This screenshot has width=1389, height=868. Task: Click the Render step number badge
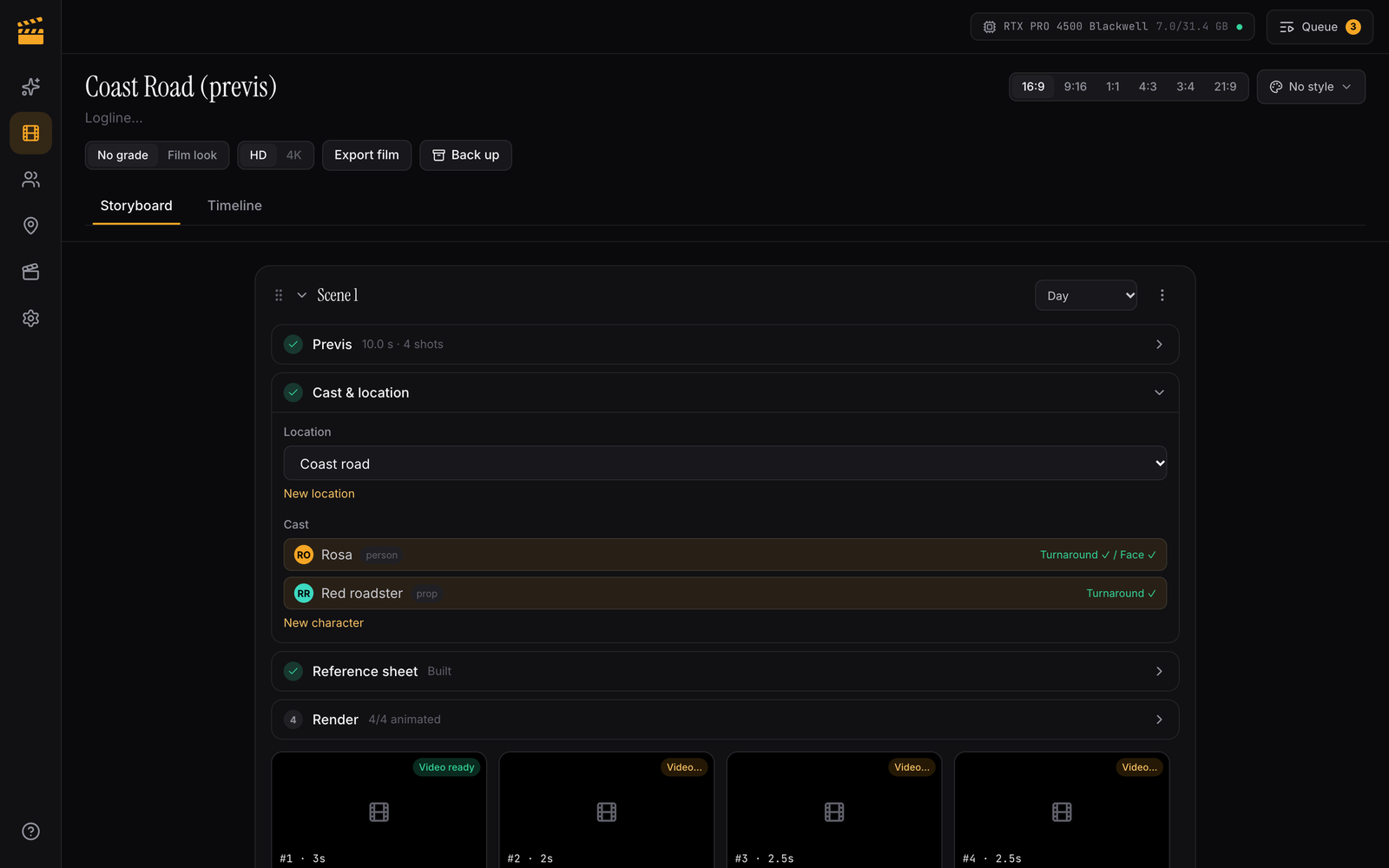[x=293, y=720]
